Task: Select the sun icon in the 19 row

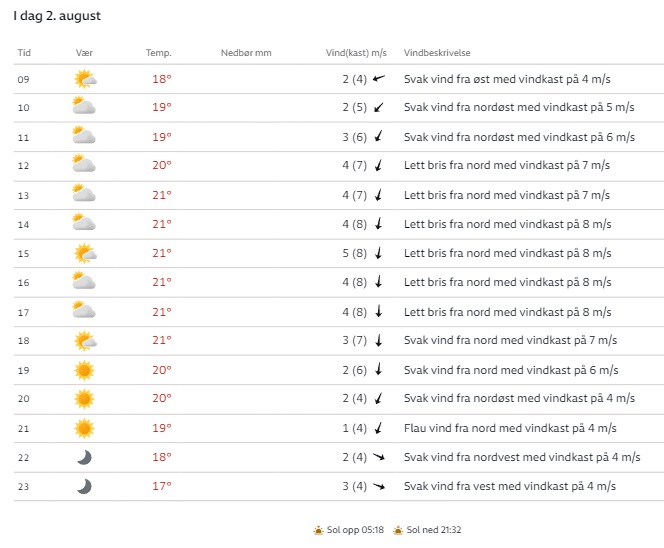Action: [85, 370]
